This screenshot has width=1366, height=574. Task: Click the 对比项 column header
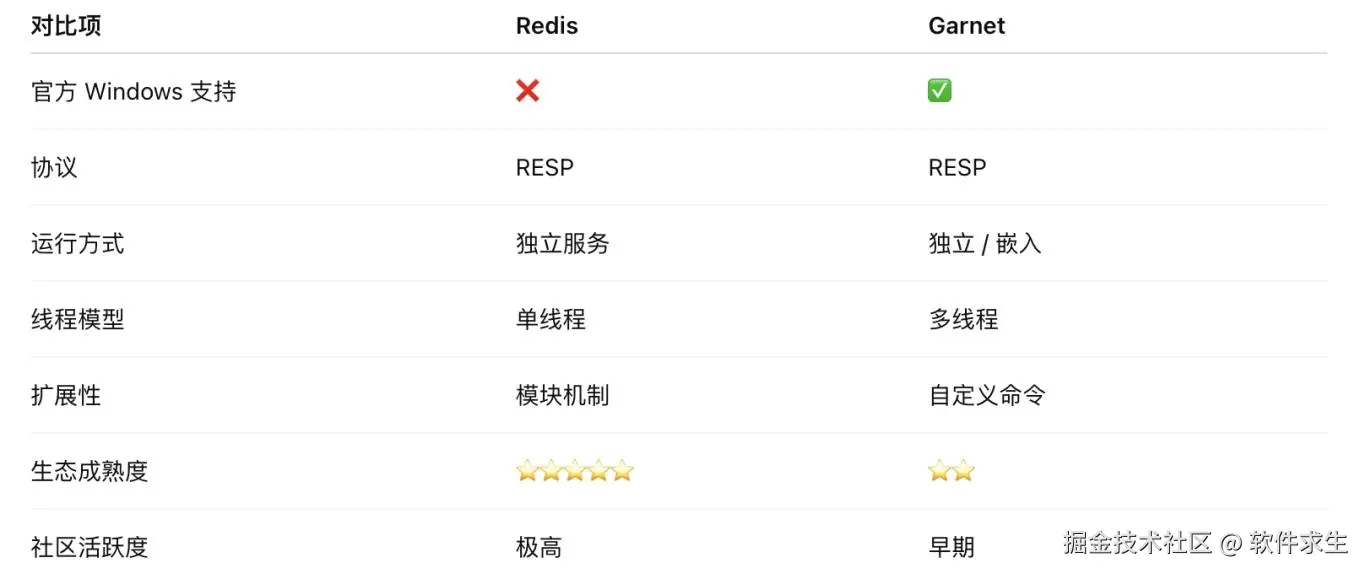(66, 26)
